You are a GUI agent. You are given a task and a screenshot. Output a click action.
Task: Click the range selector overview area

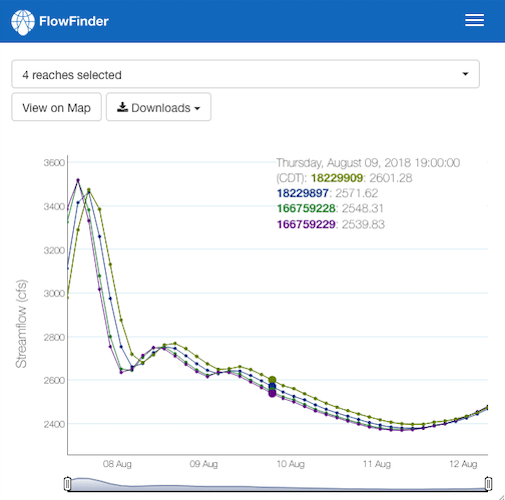coord(278,484)
